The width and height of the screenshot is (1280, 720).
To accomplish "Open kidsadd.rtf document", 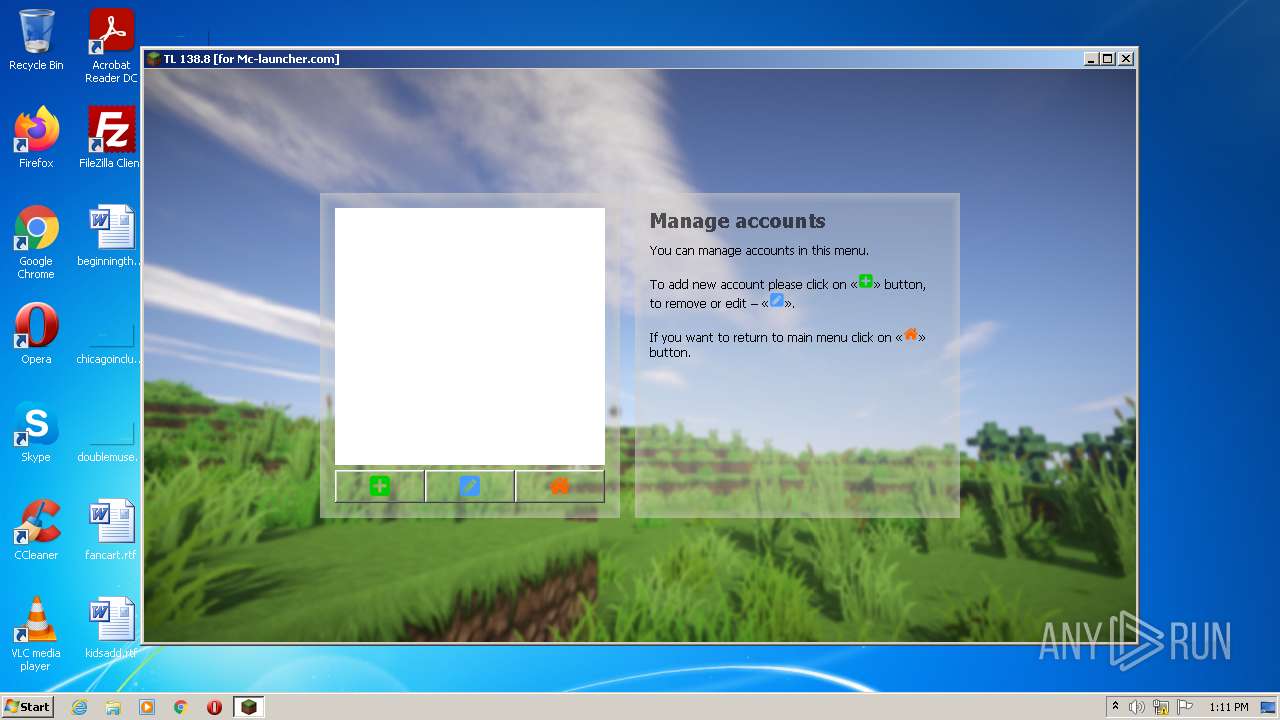I will click(111, 628).
